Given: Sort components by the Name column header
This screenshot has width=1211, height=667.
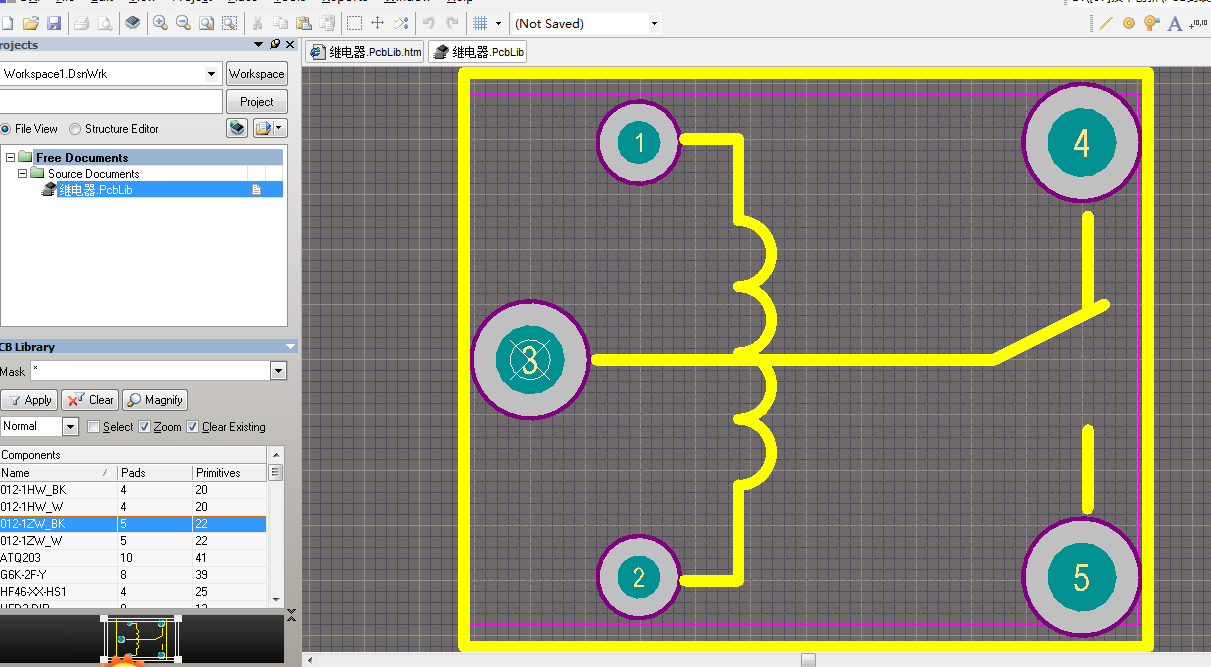Looking at the screenshot, I should (57, 473).
